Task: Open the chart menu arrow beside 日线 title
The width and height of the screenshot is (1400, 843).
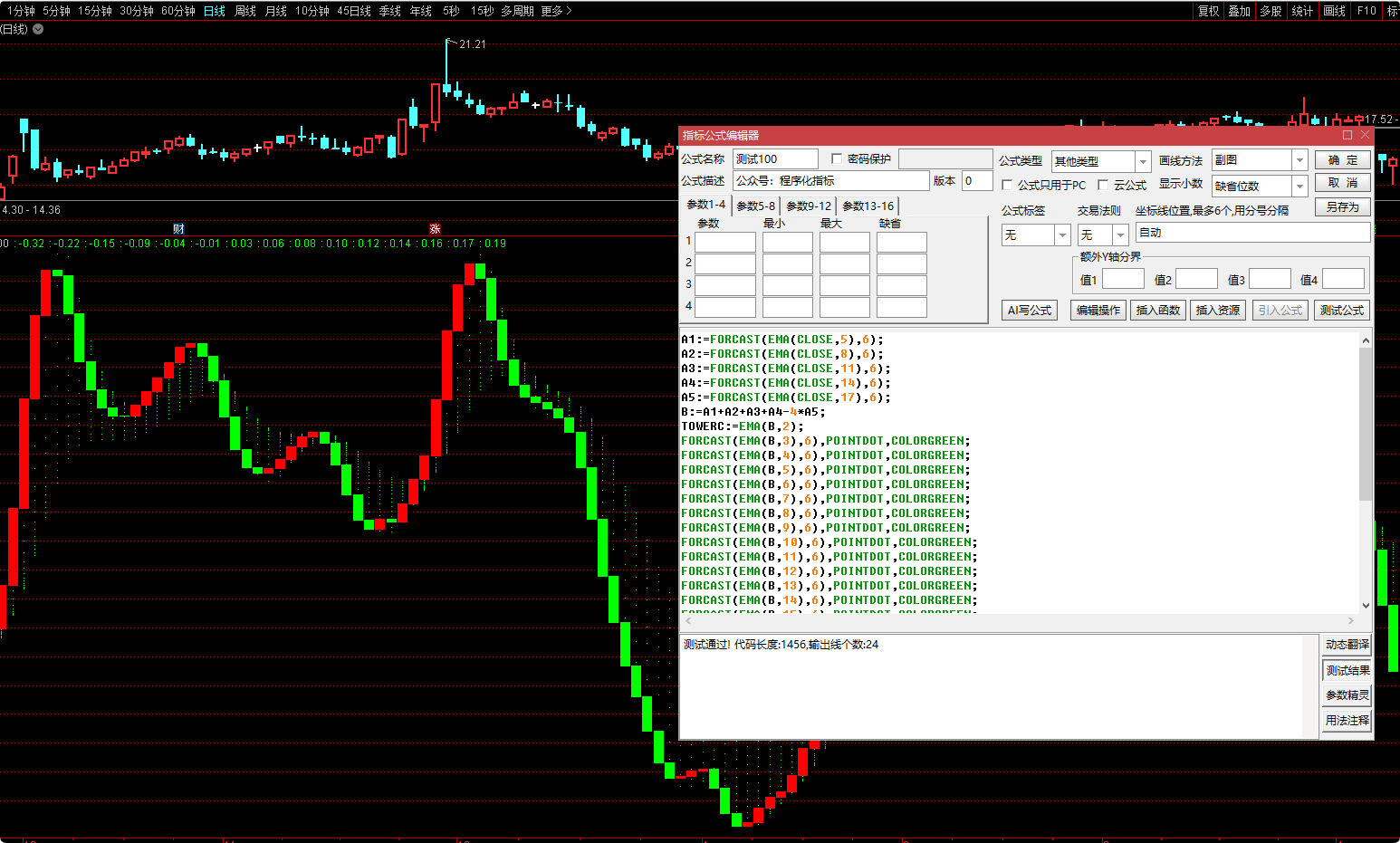Action: point(38,29)
